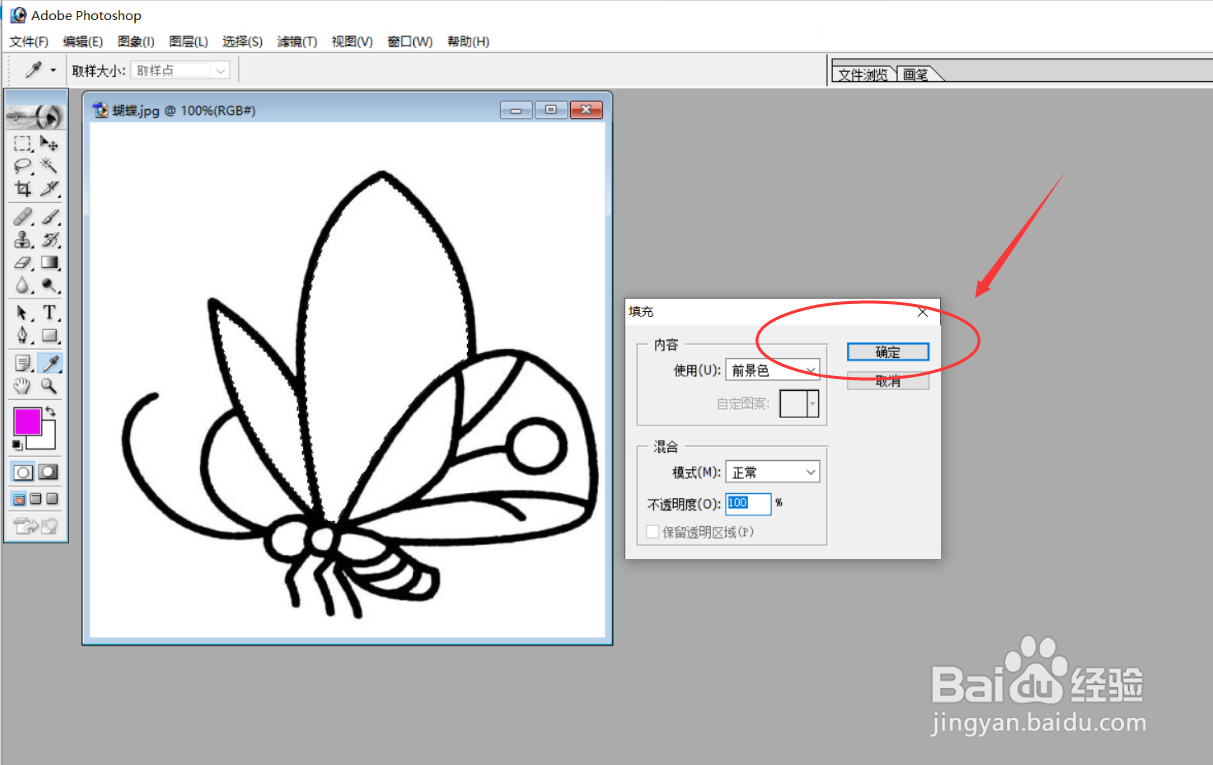
Task: Cancel the fill dialog with 取消
Action: click(x=888, y=381)
